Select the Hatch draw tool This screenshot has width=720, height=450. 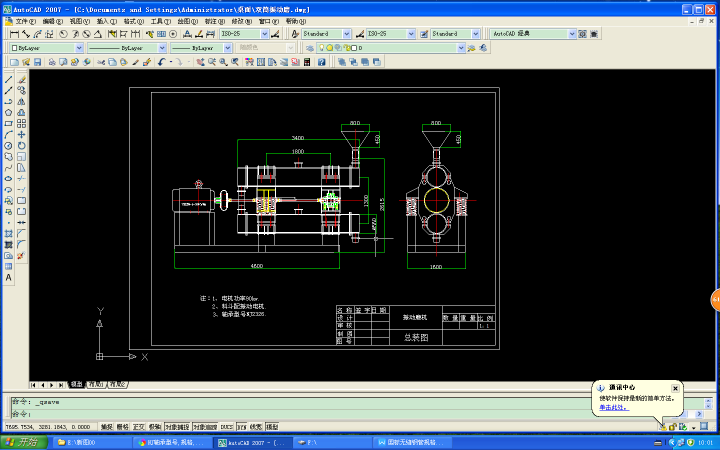[9, 233]
